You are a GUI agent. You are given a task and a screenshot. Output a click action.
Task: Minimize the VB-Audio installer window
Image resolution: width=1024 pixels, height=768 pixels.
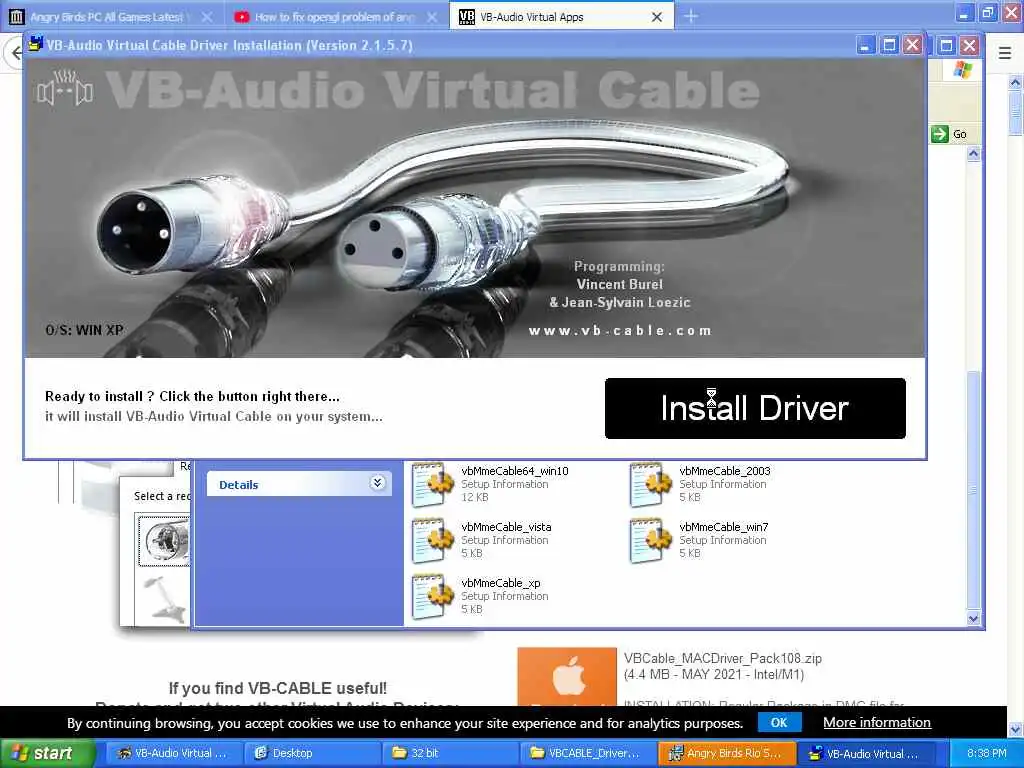coord(866,46)
